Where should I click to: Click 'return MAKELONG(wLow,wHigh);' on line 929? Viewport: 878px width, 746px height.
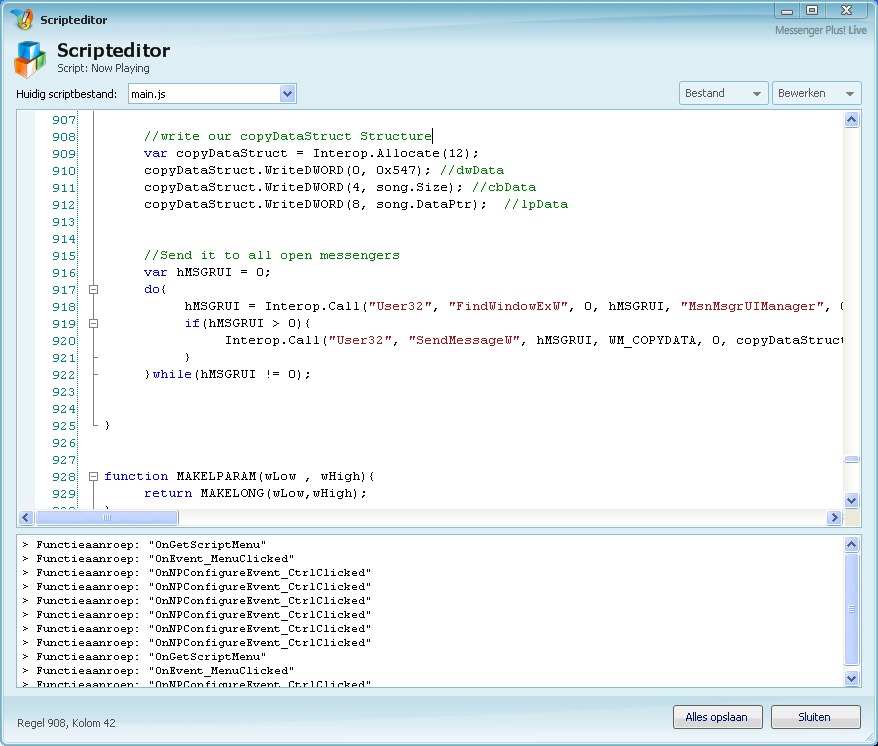255,493
